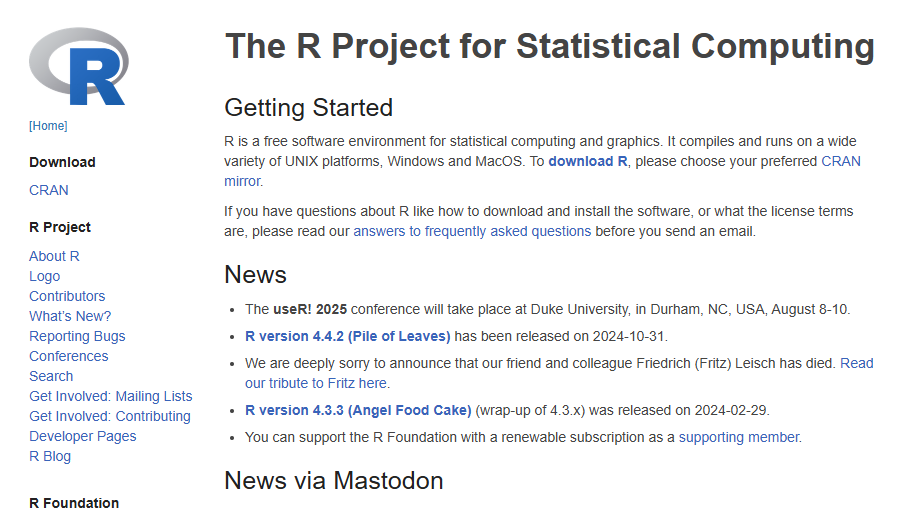Click the 'download R' link

tap(588, 161)
